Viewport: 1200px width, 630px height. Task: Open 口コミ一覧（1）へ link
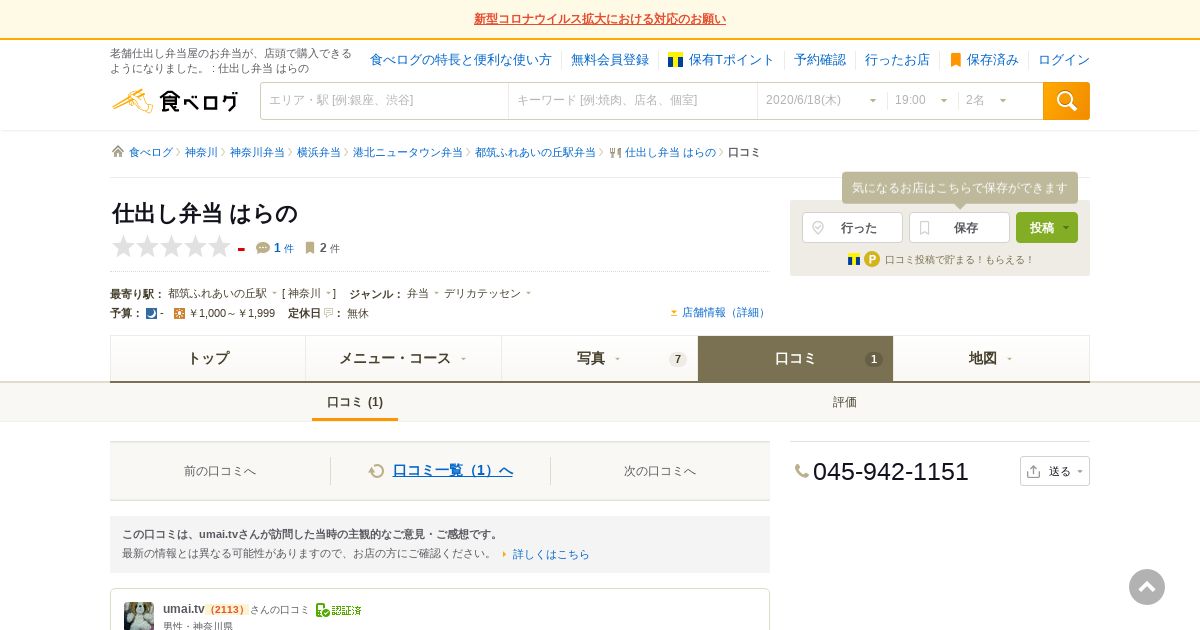click(452, 471)
